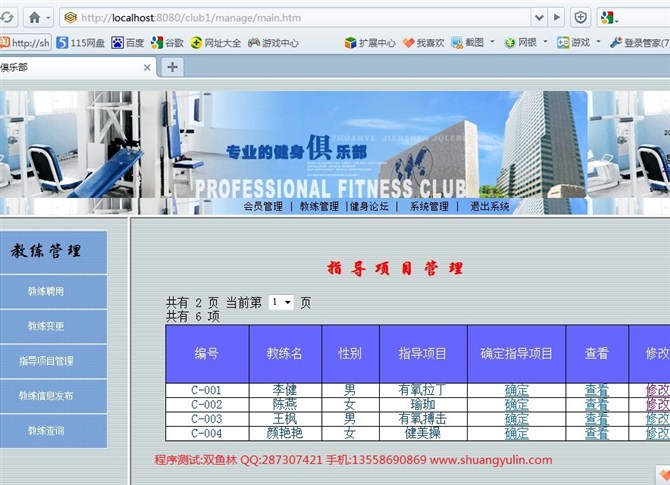
Task: Click 确定 link for C-003 王枫
Action: click(x=517, y=419)
